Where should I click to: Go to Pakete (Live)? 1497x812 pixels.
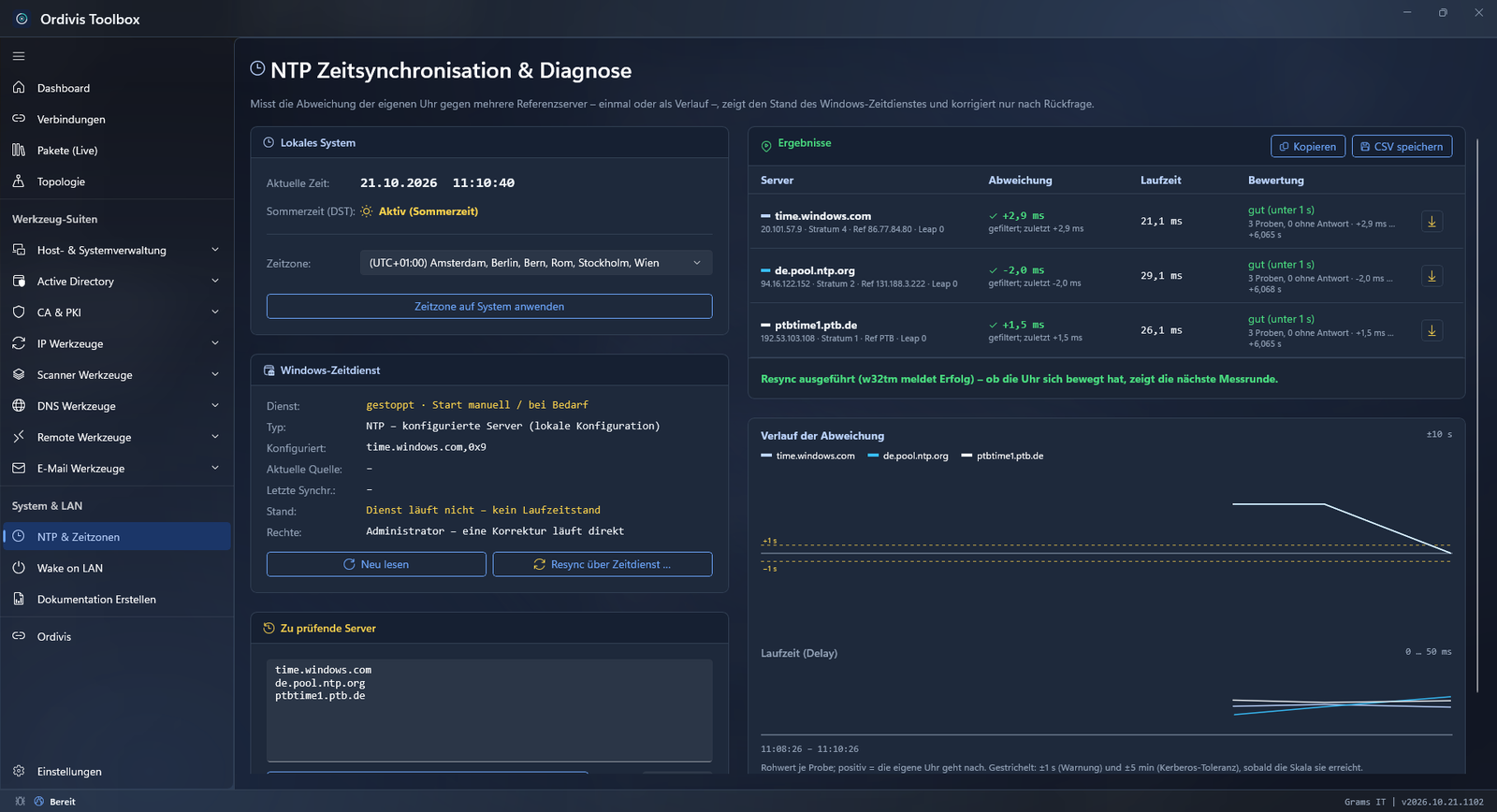click(x=116, y=150)
